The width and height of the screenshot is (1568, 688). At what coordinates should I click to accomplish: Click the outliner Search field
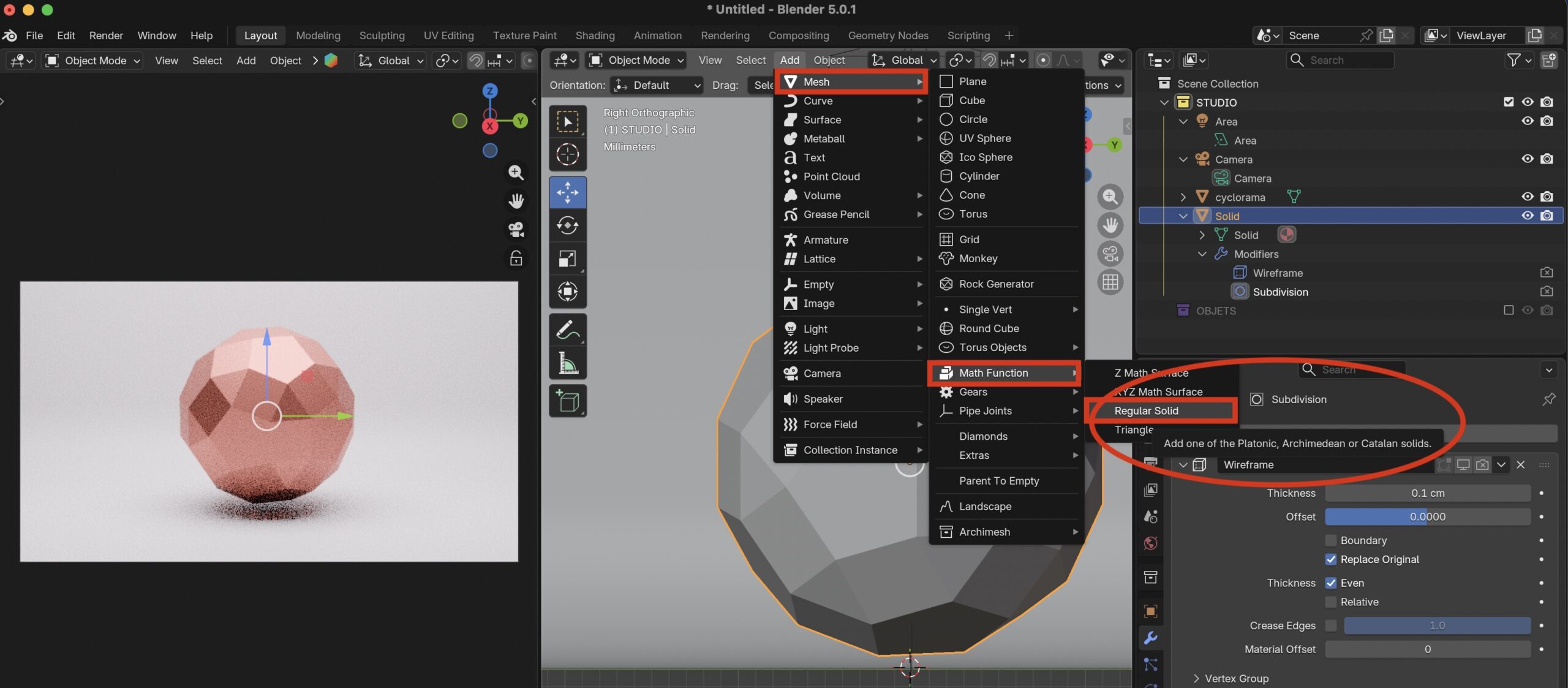(x=1340, y=60)
